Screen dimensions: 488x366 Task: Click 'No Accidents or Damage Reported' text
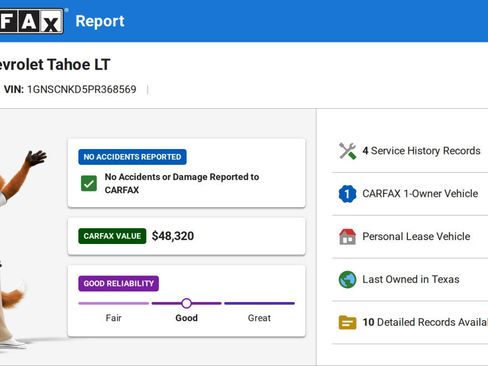pos(182,183)
